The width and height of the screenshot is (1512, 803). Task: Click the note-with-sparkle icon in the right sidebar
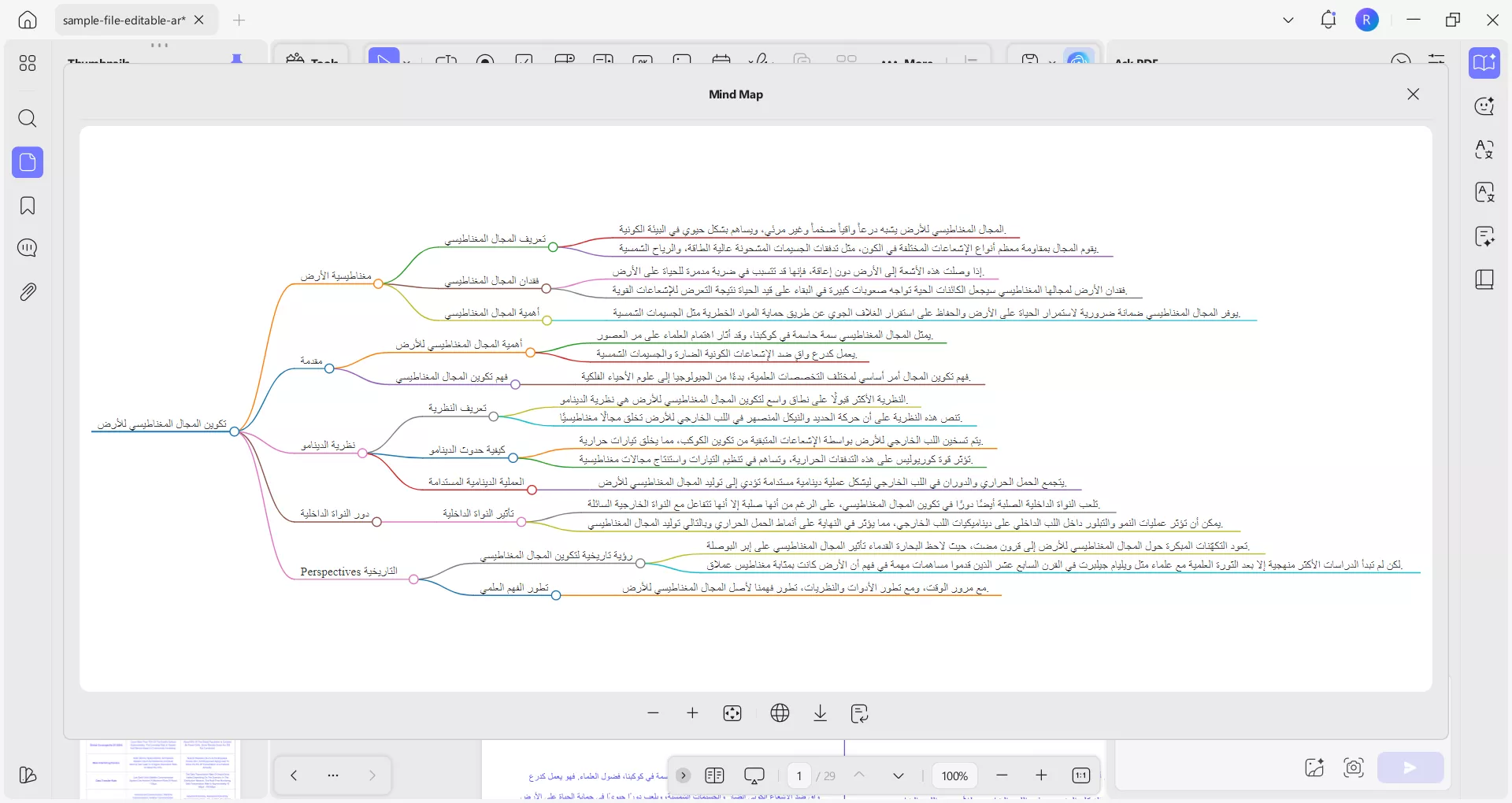[x=1484, y=236]
